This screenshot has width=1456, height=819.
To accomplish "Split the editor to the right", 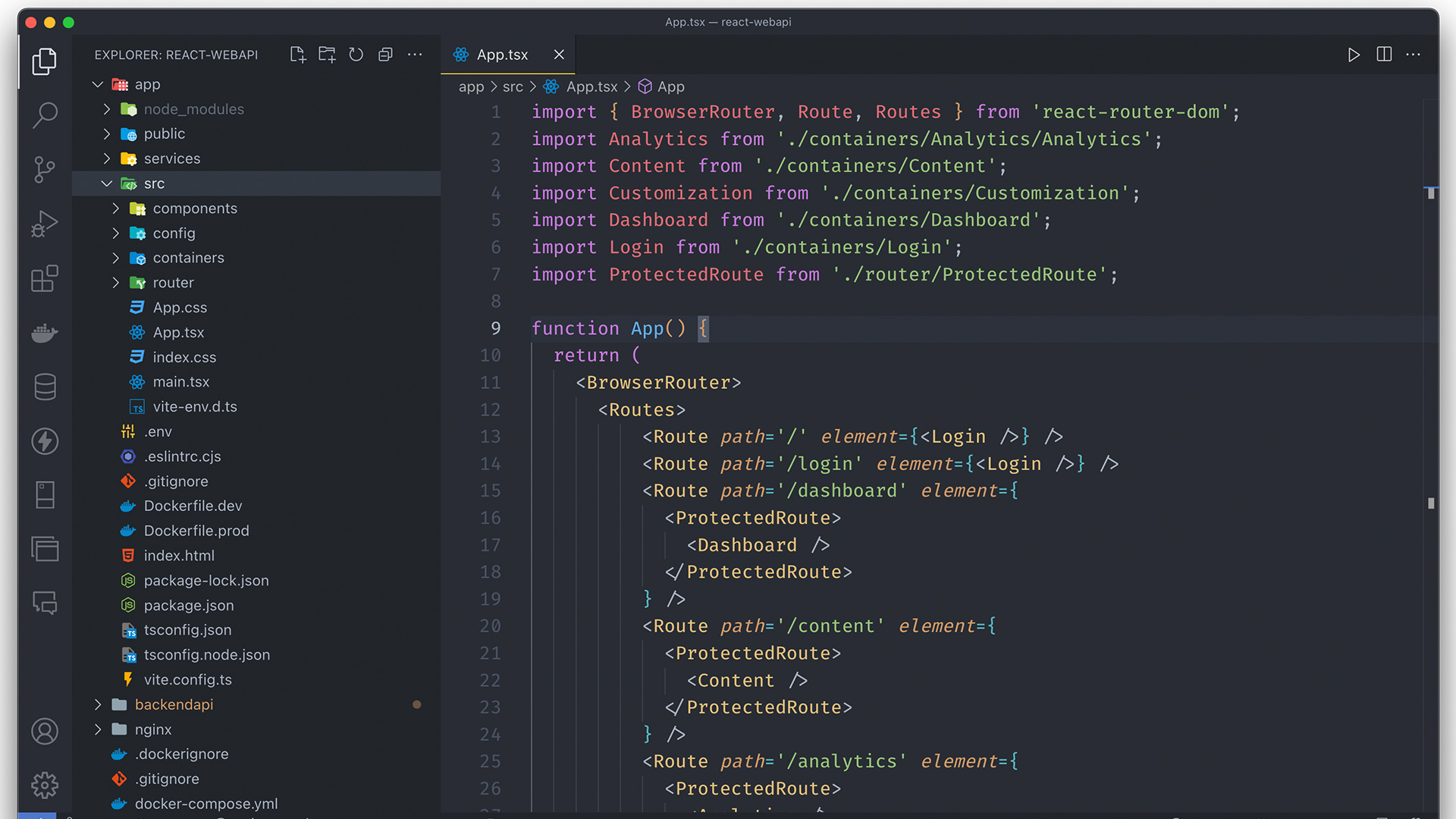I will coord(1384,55).
